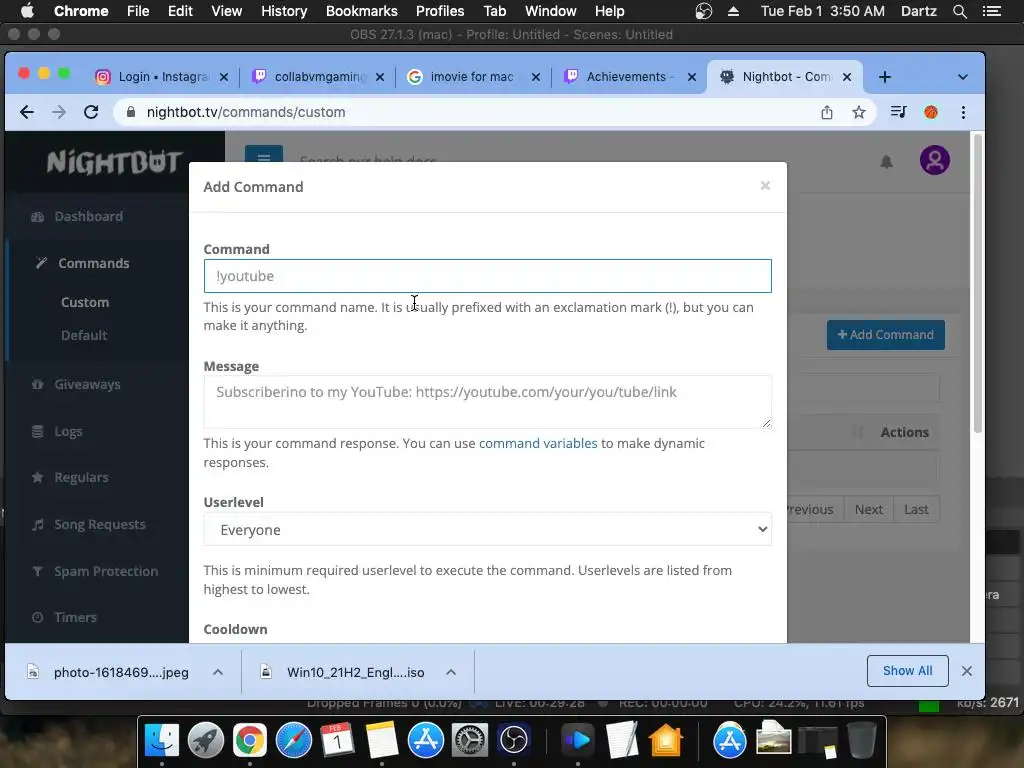Open Logs in sidebar
Viewport: 1024px width, 768px height.
pyautogui.click(x=68, y=431)
